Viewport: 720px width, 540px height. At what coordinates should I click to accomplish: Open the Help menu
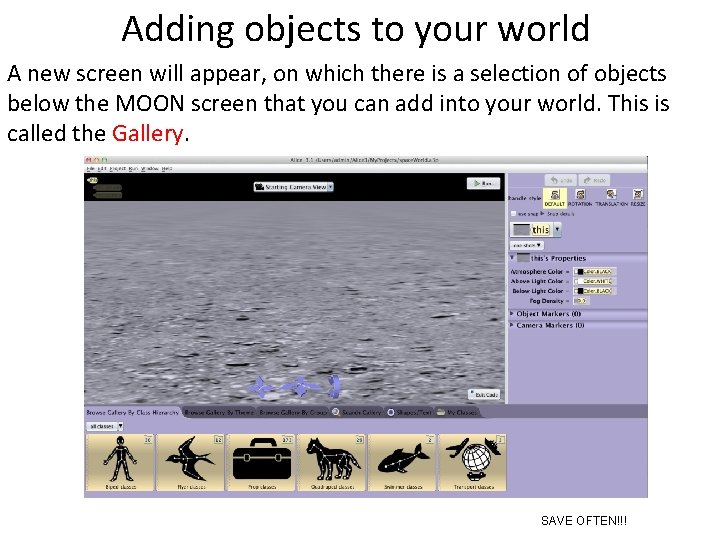(167, 169)
